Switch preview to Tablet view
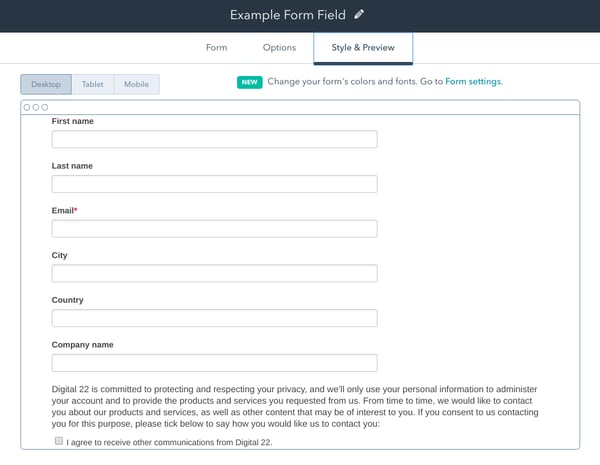This screenshot has width=600, height=465. 93,84
